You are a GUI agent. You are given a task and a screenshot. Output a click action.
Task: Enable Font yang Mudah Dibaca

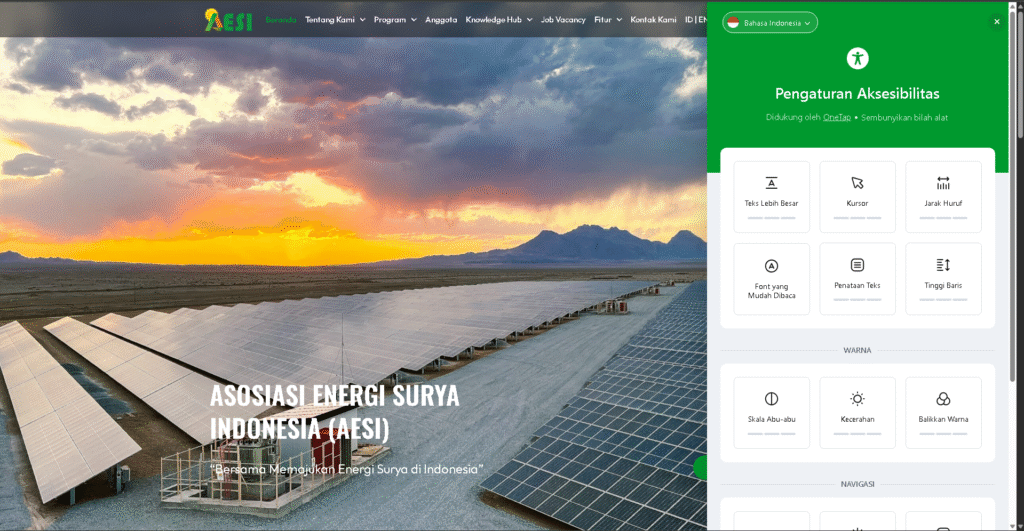point(771,279)
